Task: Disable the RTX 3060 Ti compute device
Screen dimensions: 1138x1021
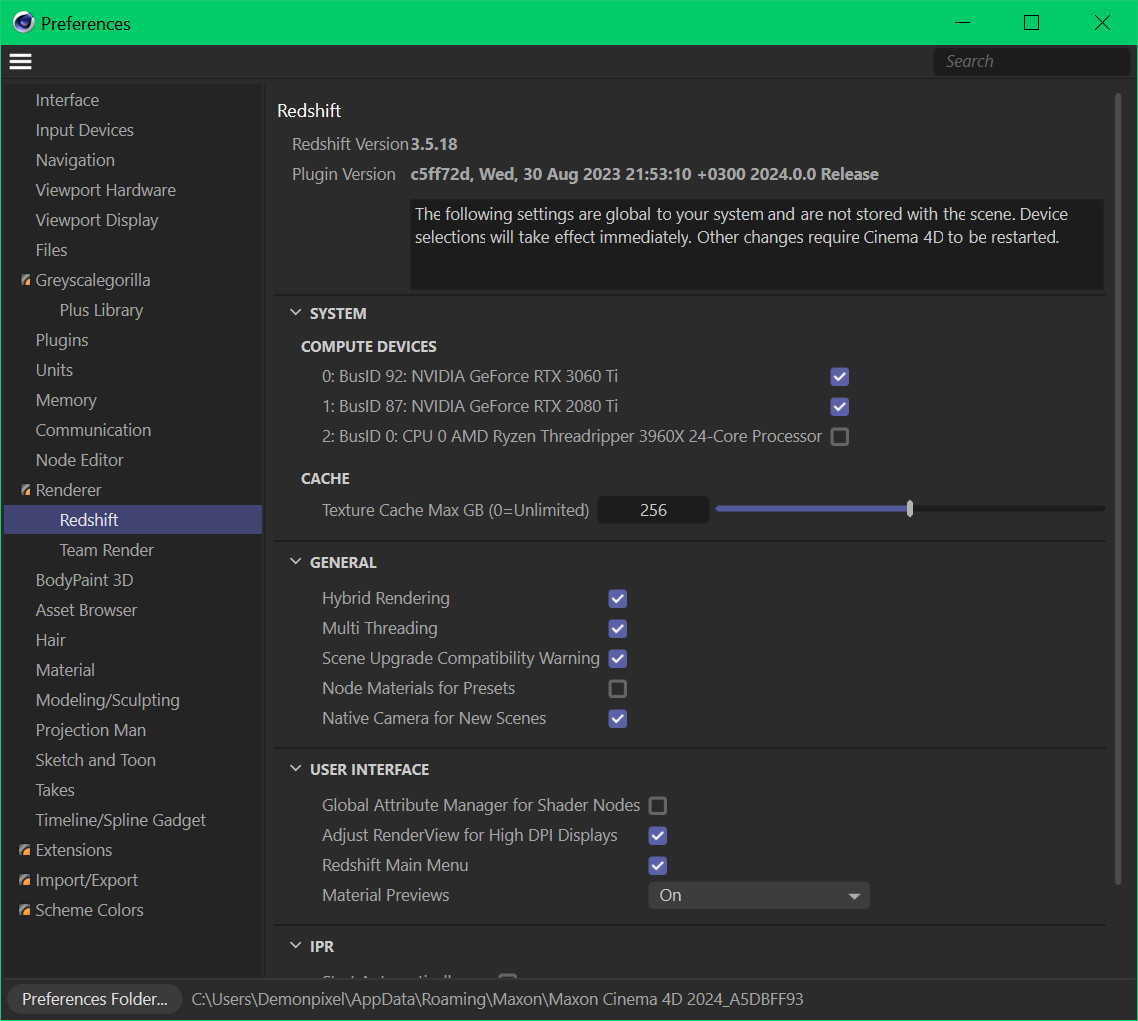Action: [840, 377]
